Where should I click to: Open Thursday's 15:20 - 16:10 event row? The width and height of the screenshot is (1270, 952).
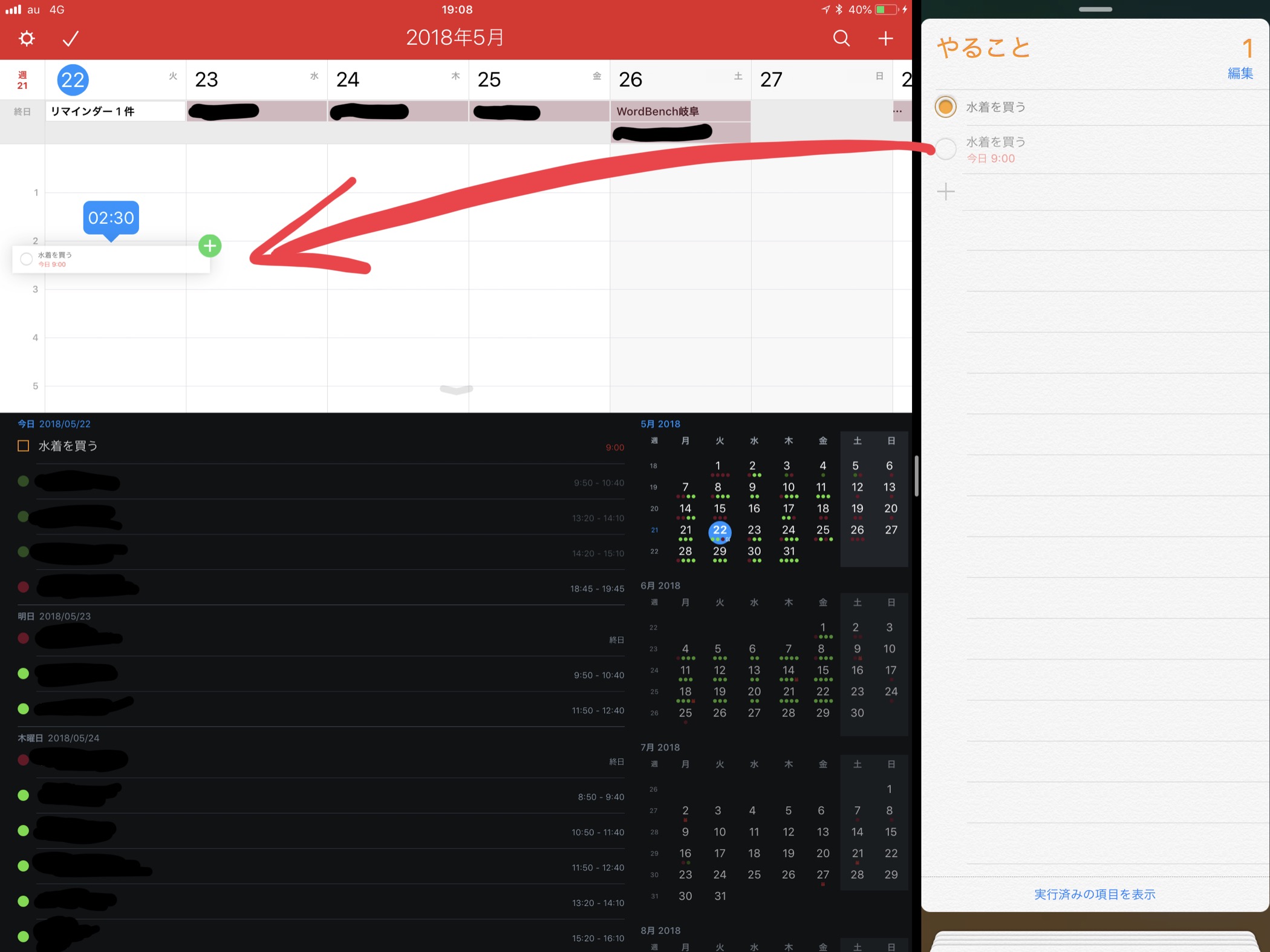[x=321, y=937]
